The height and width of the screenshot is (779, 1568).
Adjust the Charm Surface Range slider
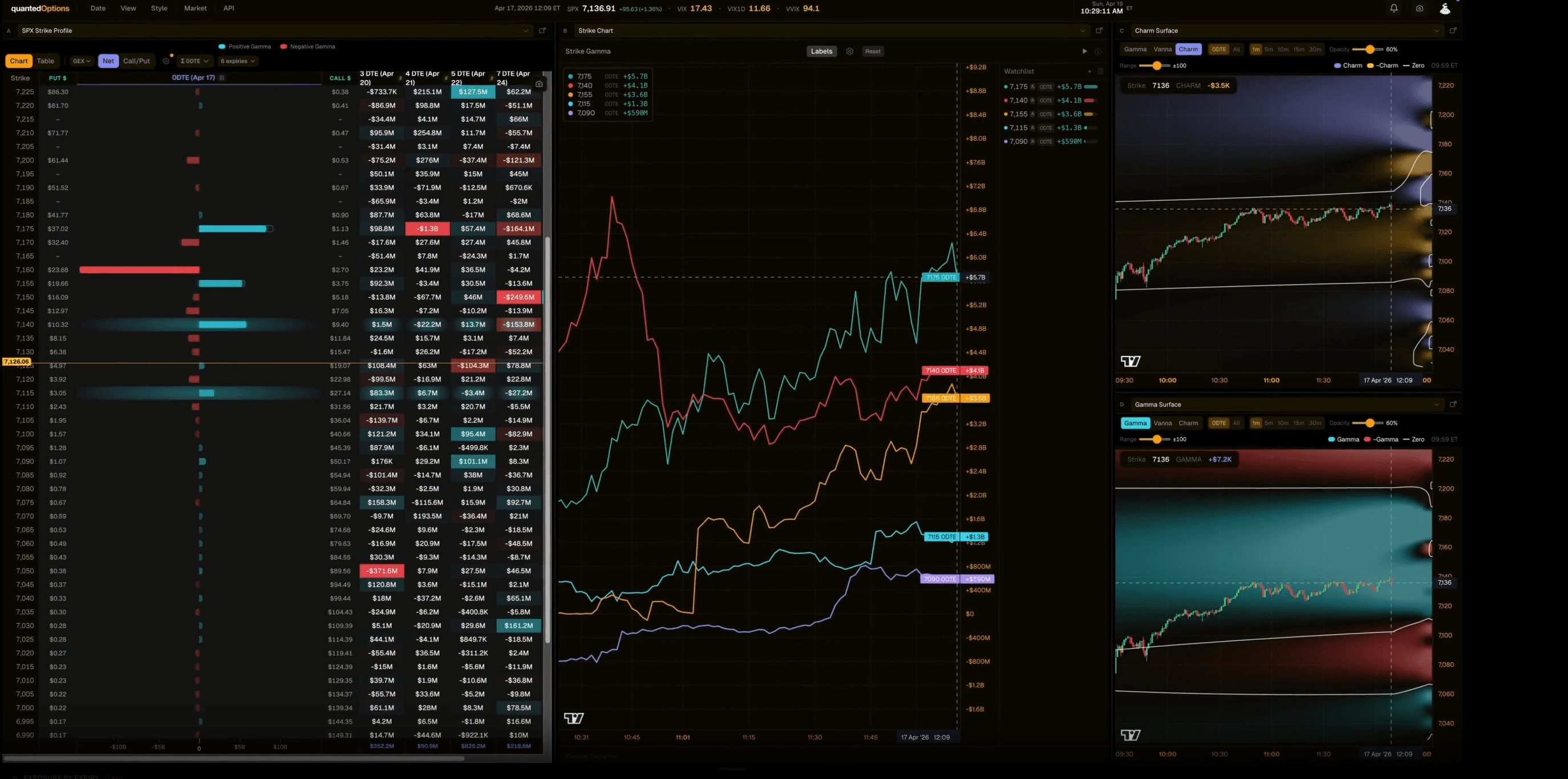click(1154, 66)
